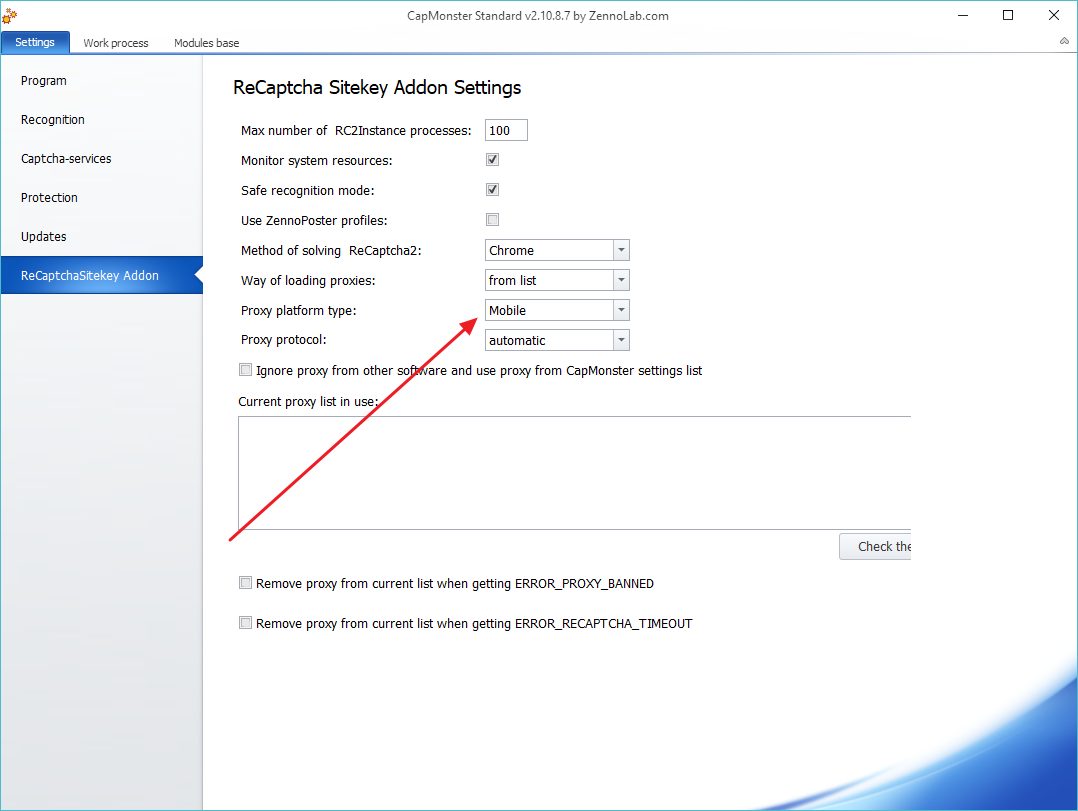
Task: Open the Modules base tab
Action: pyautogui.click(x=206, y=43)
